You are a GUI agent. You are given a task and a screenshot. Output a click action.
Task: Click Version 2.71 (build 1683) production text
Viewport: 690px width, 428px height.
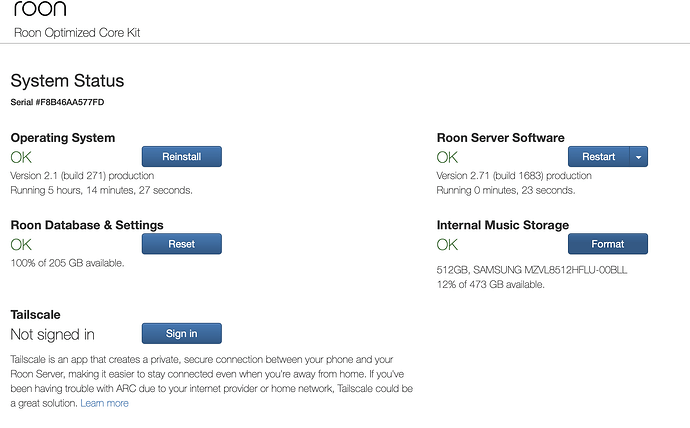coord(514,176)
